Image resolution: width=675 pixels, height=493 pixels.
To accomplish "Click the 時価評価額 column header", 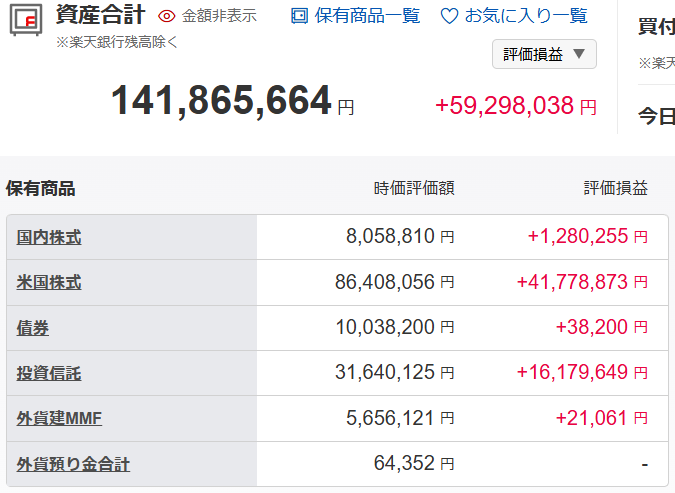I will (414, 188).
